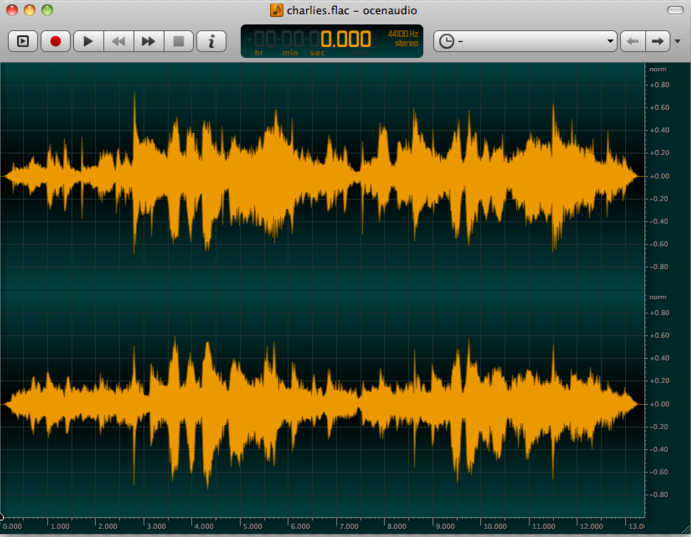Click the -0.80 mark on bottom channel scale
691x537 pixels.
tap(659, 494)
